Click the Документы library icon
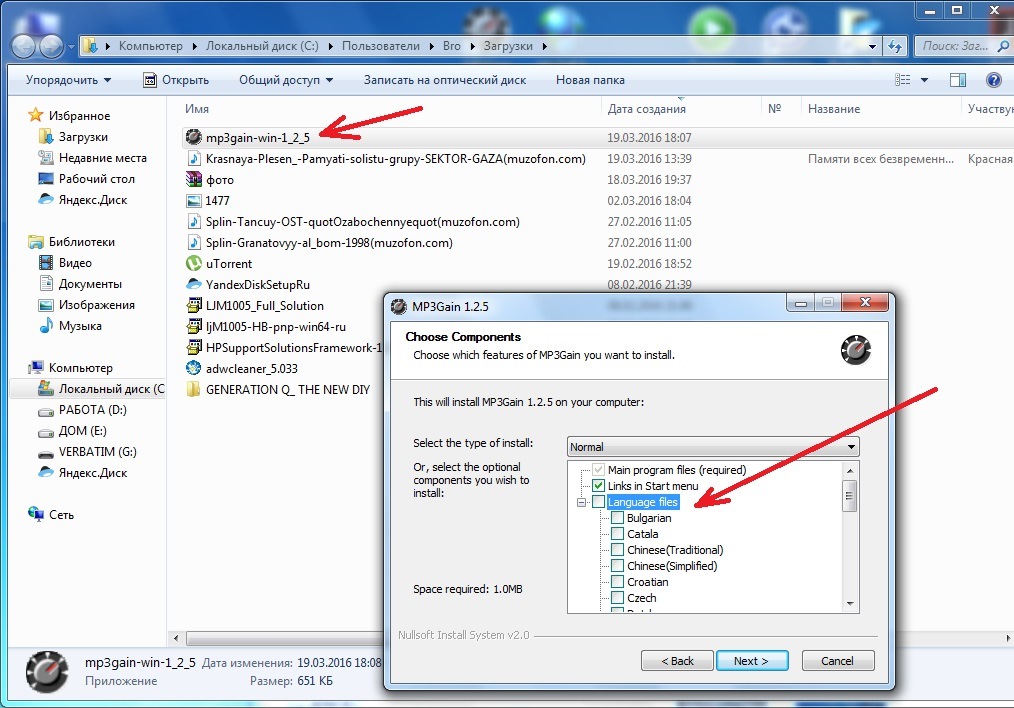This screenshot has width=1014, height=708. click(45, 283)
